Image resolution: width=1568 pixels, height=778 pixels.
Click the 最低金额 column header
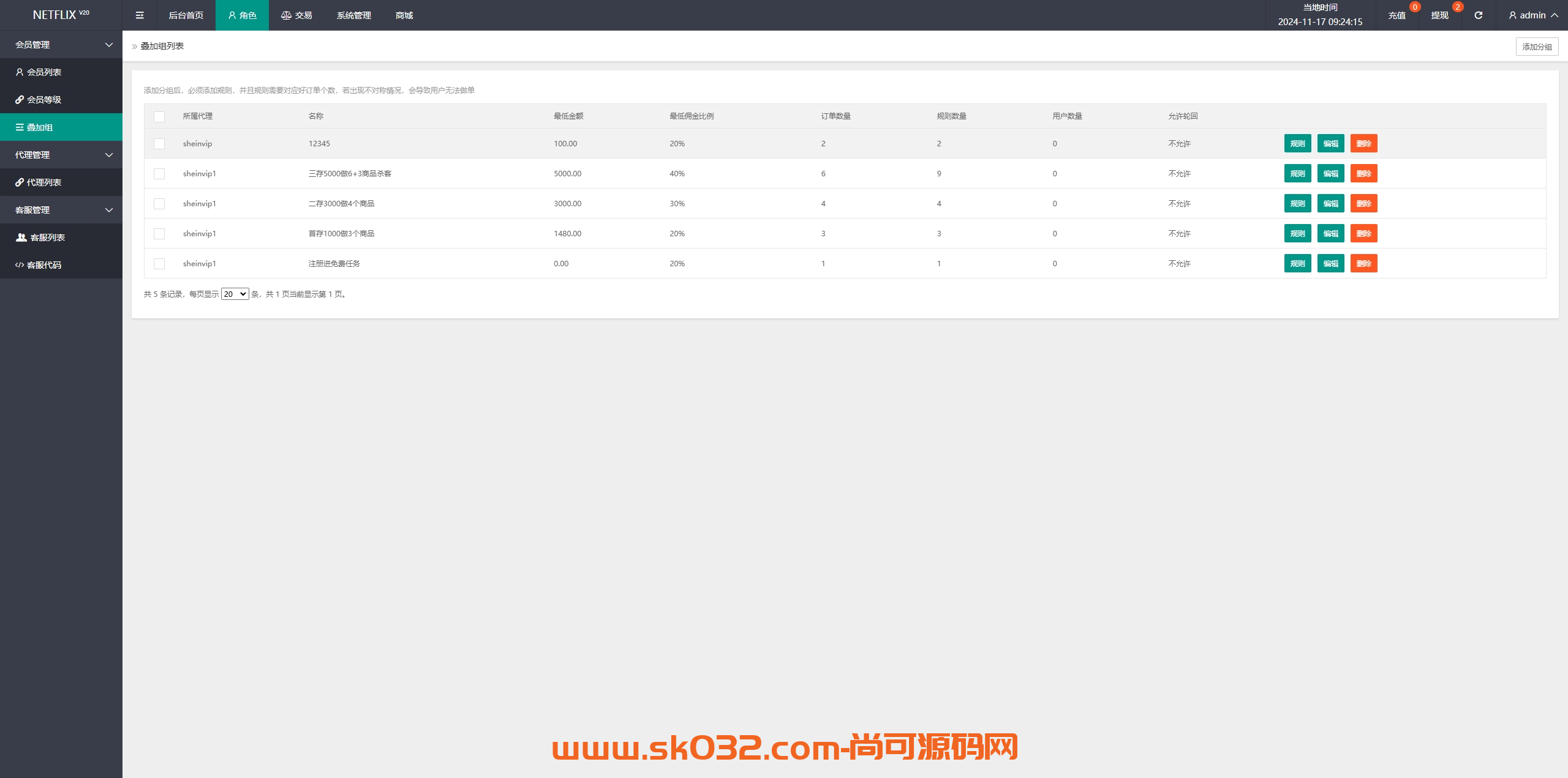568,116
